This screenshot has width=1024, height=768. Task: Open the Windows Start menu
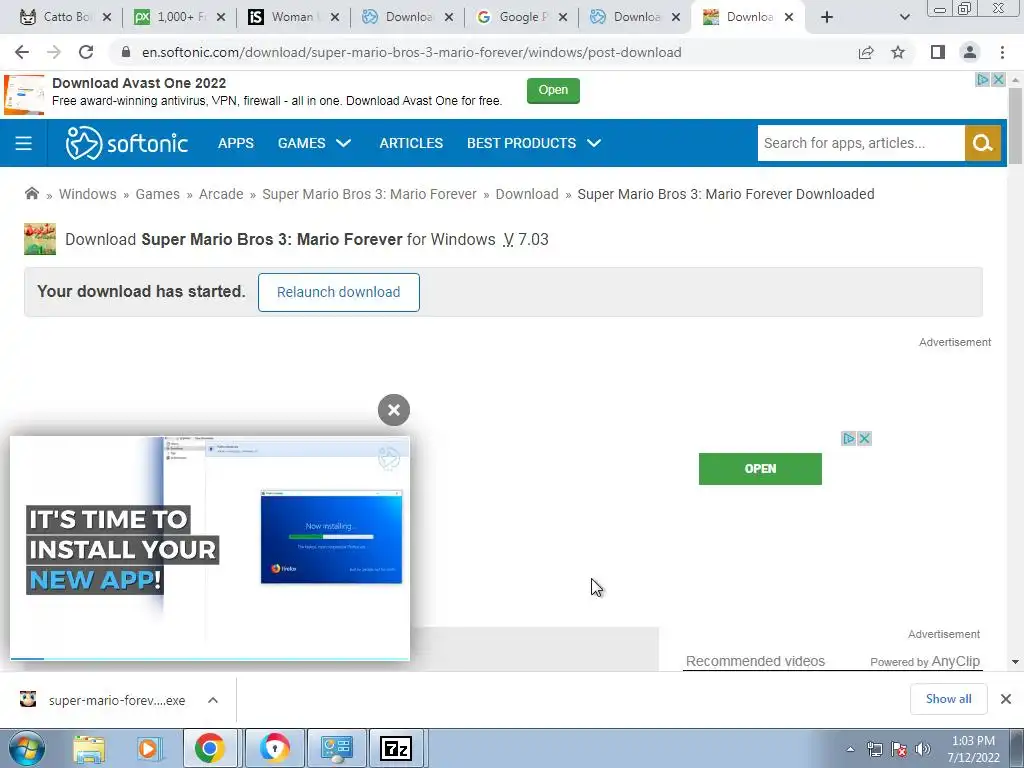[x=27, y=748]
